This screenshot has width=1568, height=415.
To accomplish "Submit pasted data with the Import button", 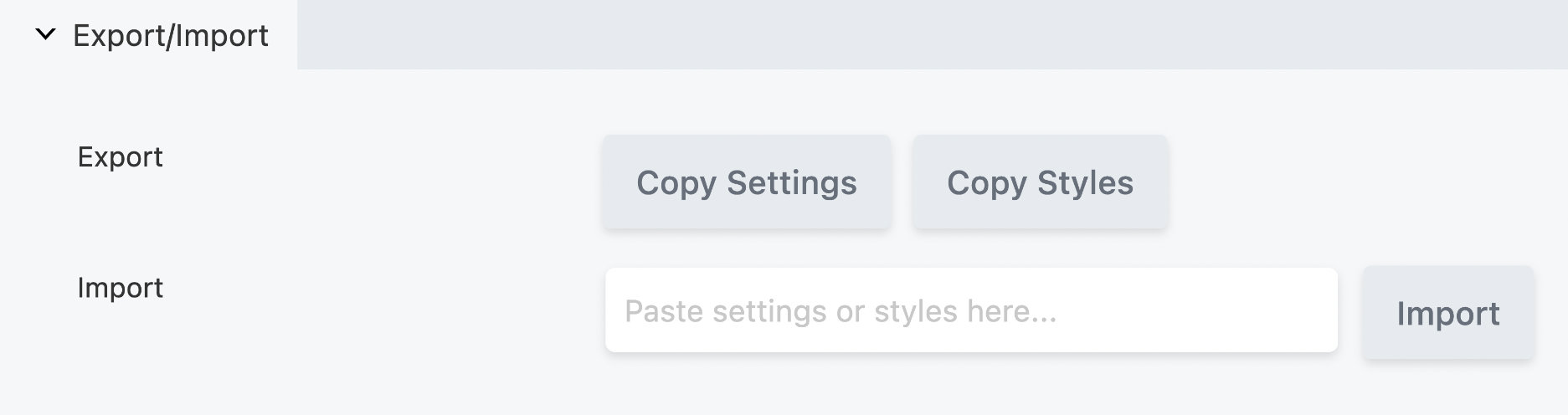I will pos(1447,313).
